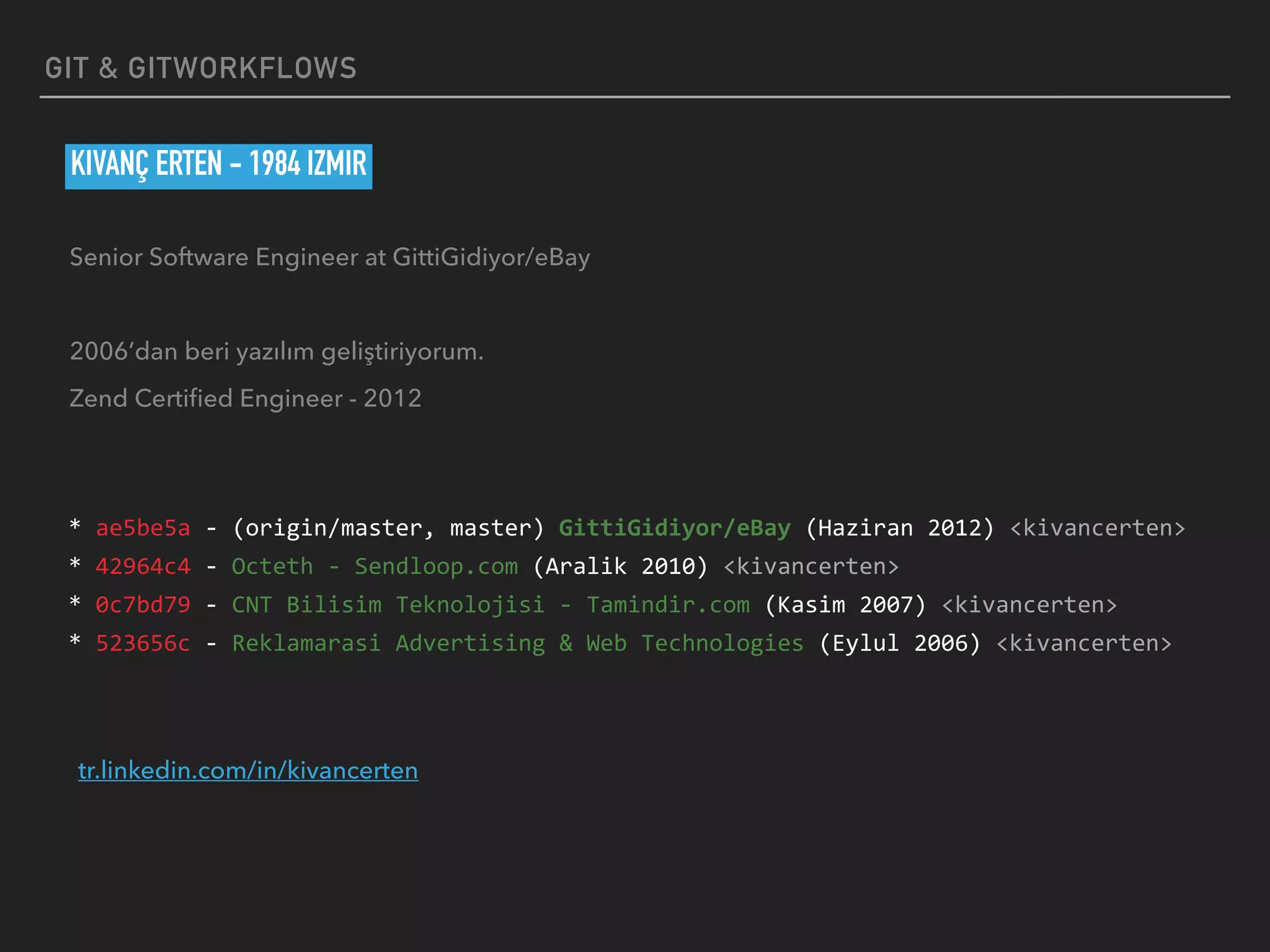Click the Senior Software Engineer at GittiGidiyor/eBay line

point(329,257)
